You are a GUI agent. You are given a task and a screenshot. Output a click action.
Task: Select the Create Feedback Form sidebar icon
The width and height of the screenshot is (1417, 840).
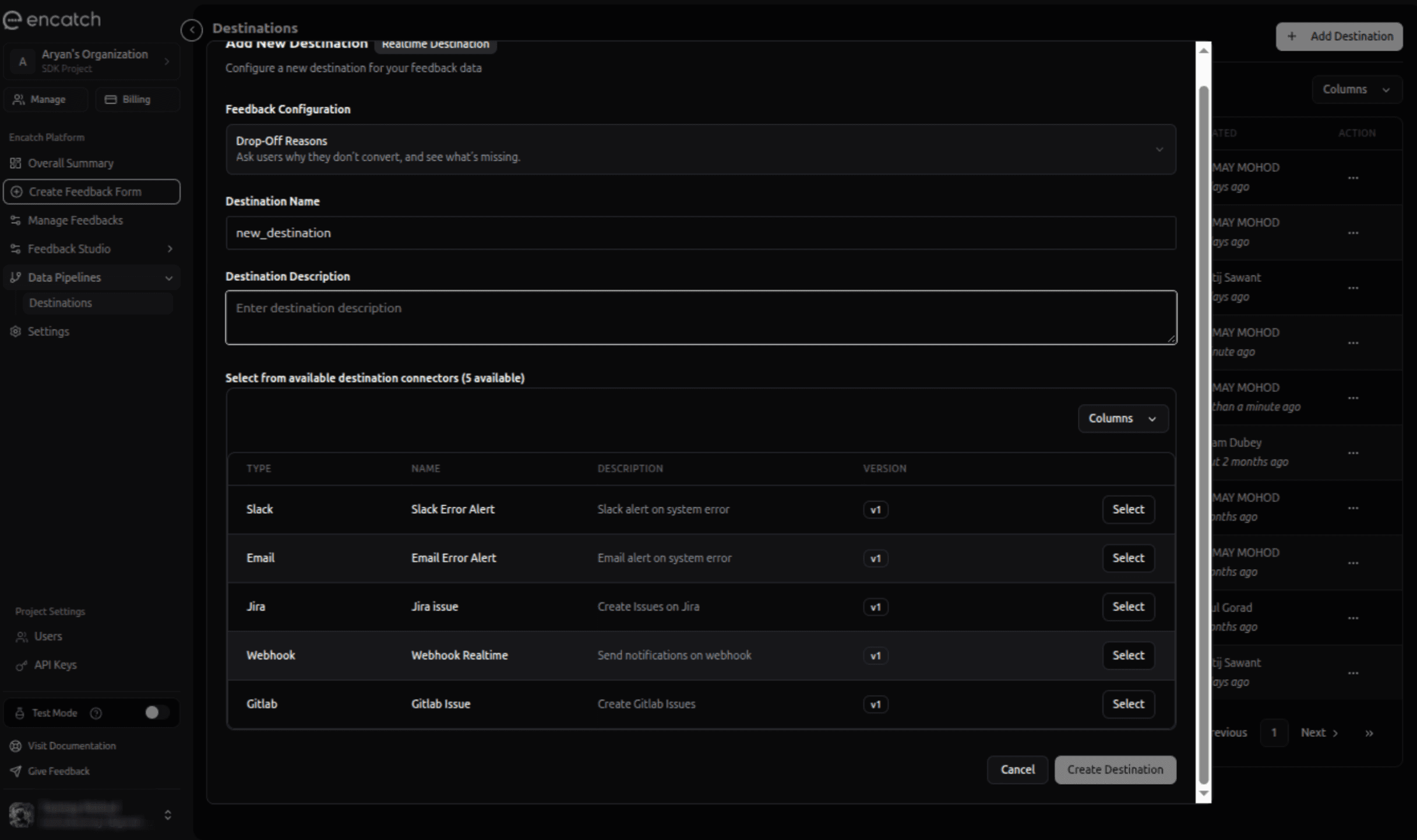(x=16, y=191)
